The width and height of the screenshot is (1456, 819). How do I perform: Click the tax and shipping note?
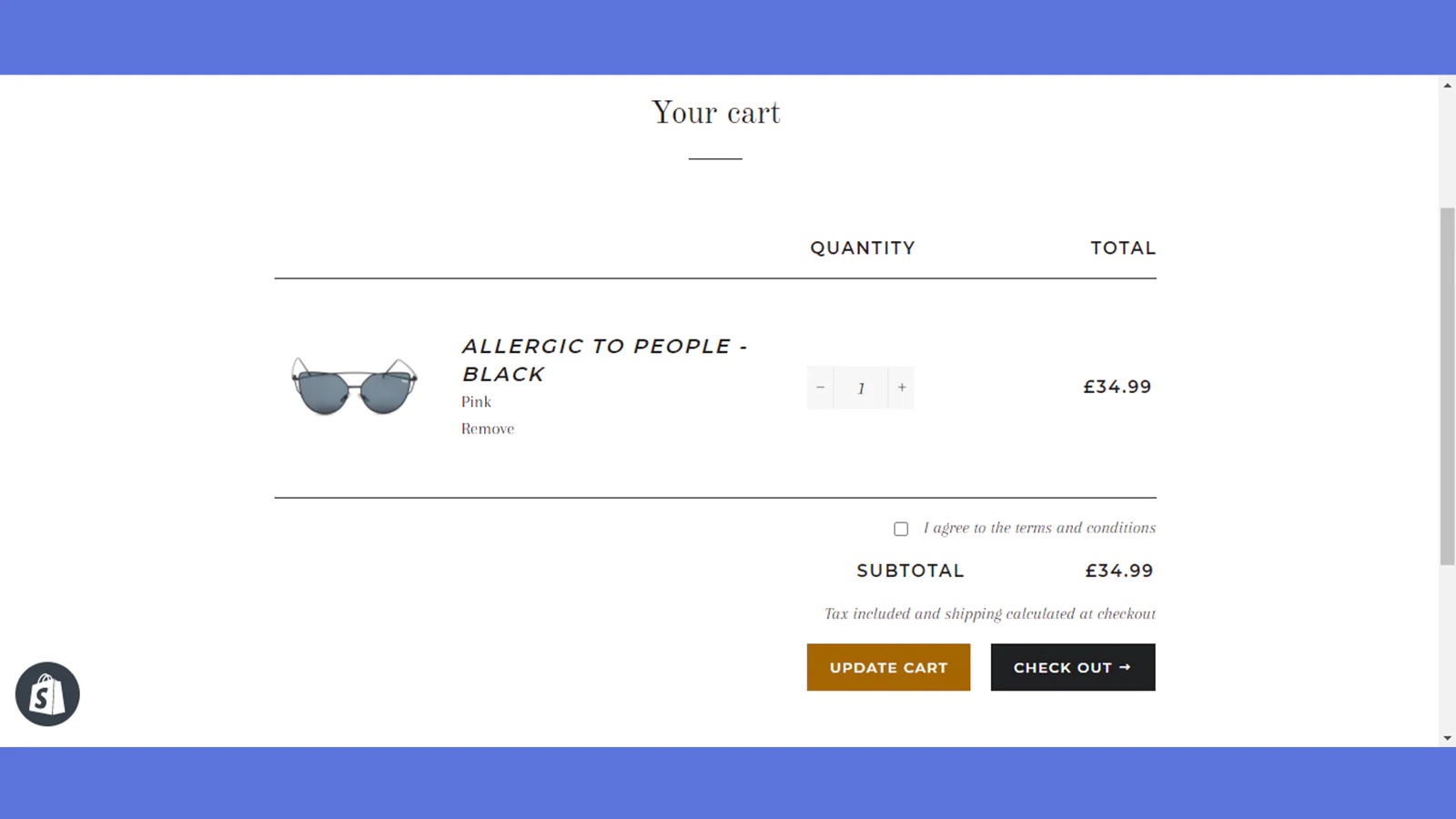[x=989, y=613]
